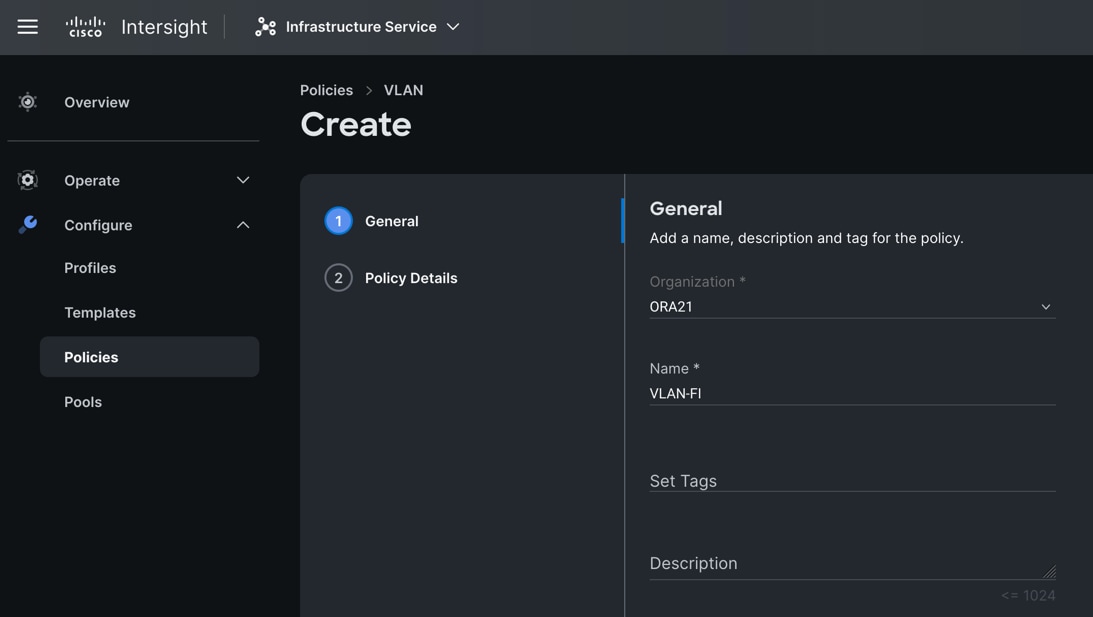This screenshot has width=1093, height=617.
Task: Expand the Operate section chevron
Action: click(243, 180)
